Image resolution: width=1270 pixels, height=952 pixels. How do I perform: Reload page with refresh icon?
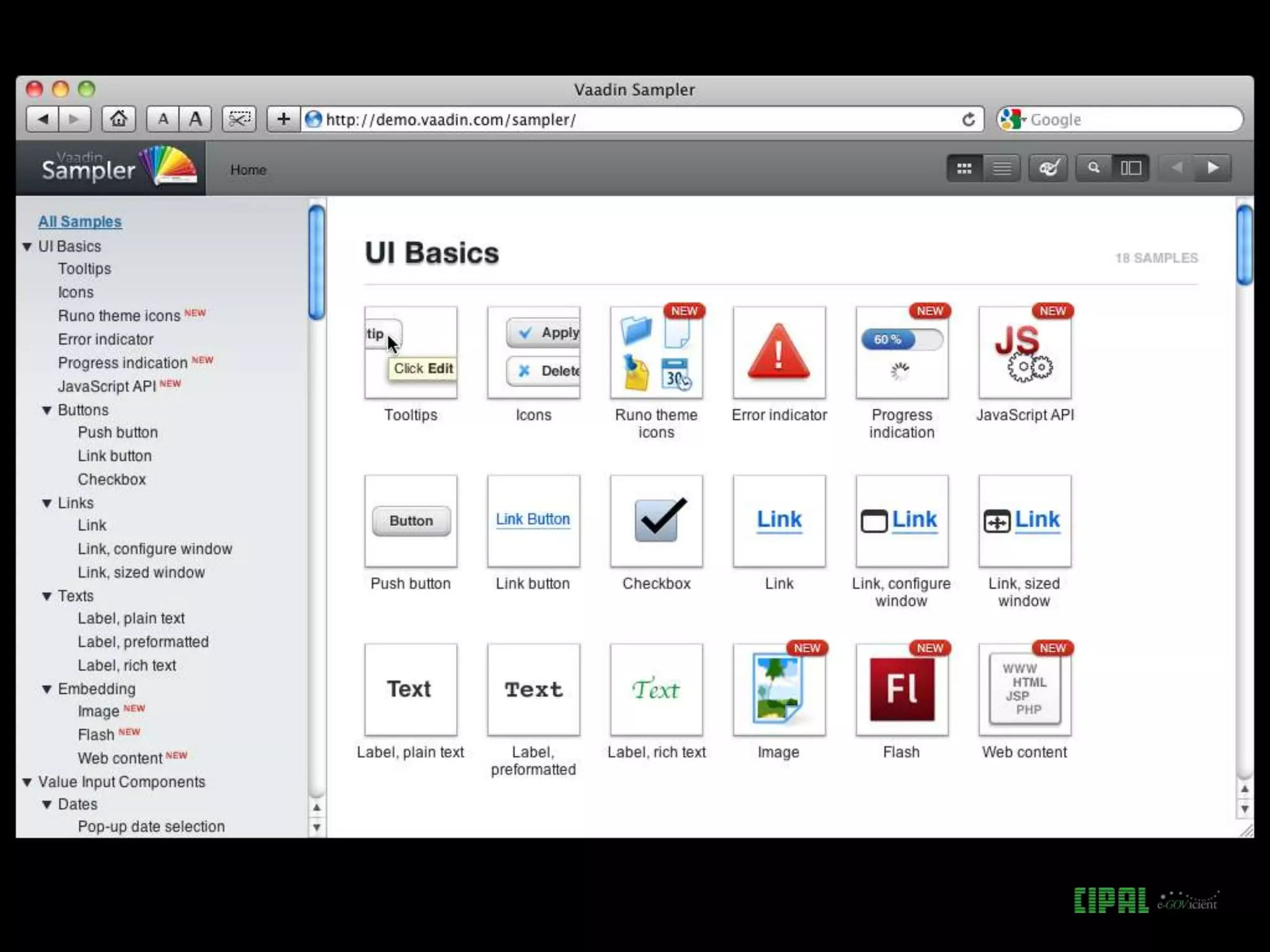click(x=968, y=119)
